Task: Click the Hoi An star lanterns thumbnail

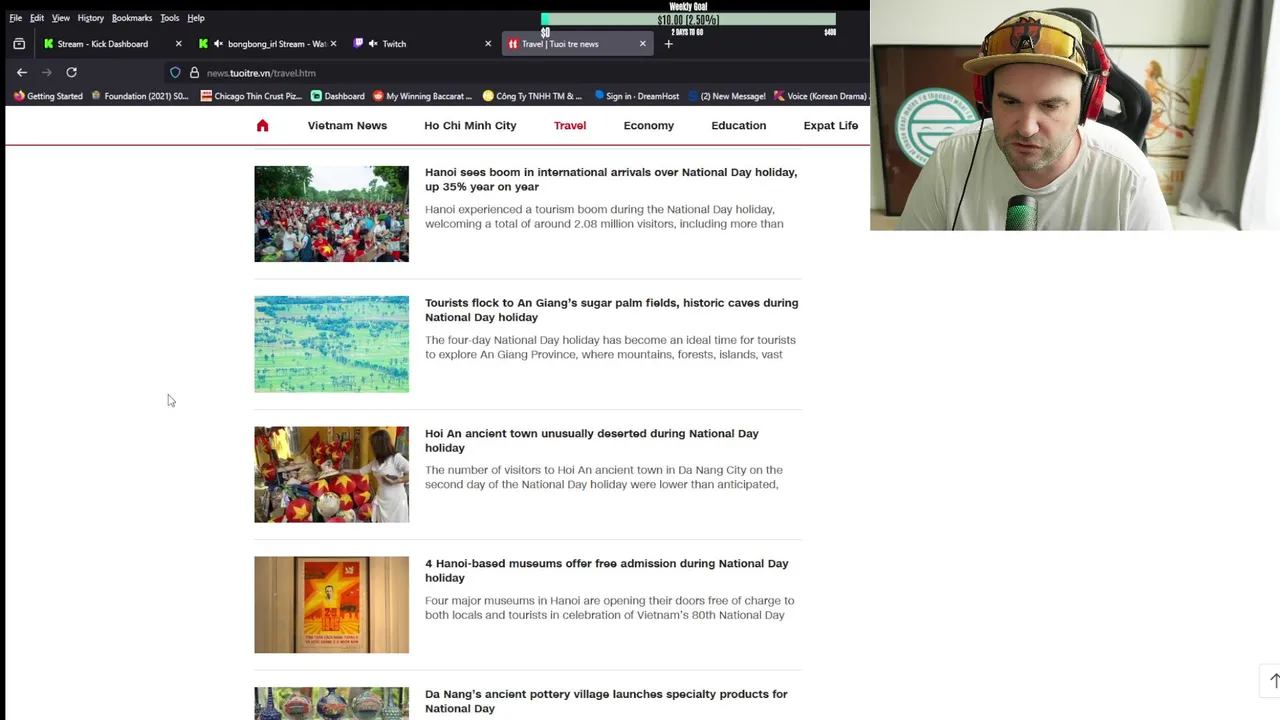Action: (331, 475)
